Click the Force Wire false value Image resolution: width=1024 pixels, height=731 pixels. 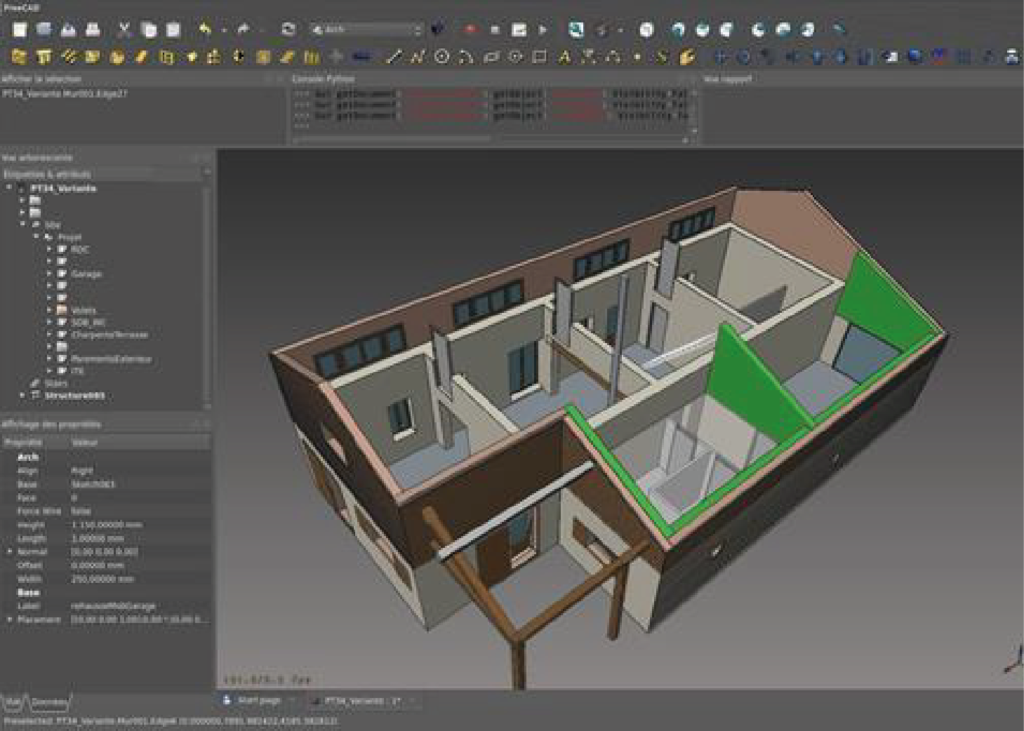click(80, 511)
